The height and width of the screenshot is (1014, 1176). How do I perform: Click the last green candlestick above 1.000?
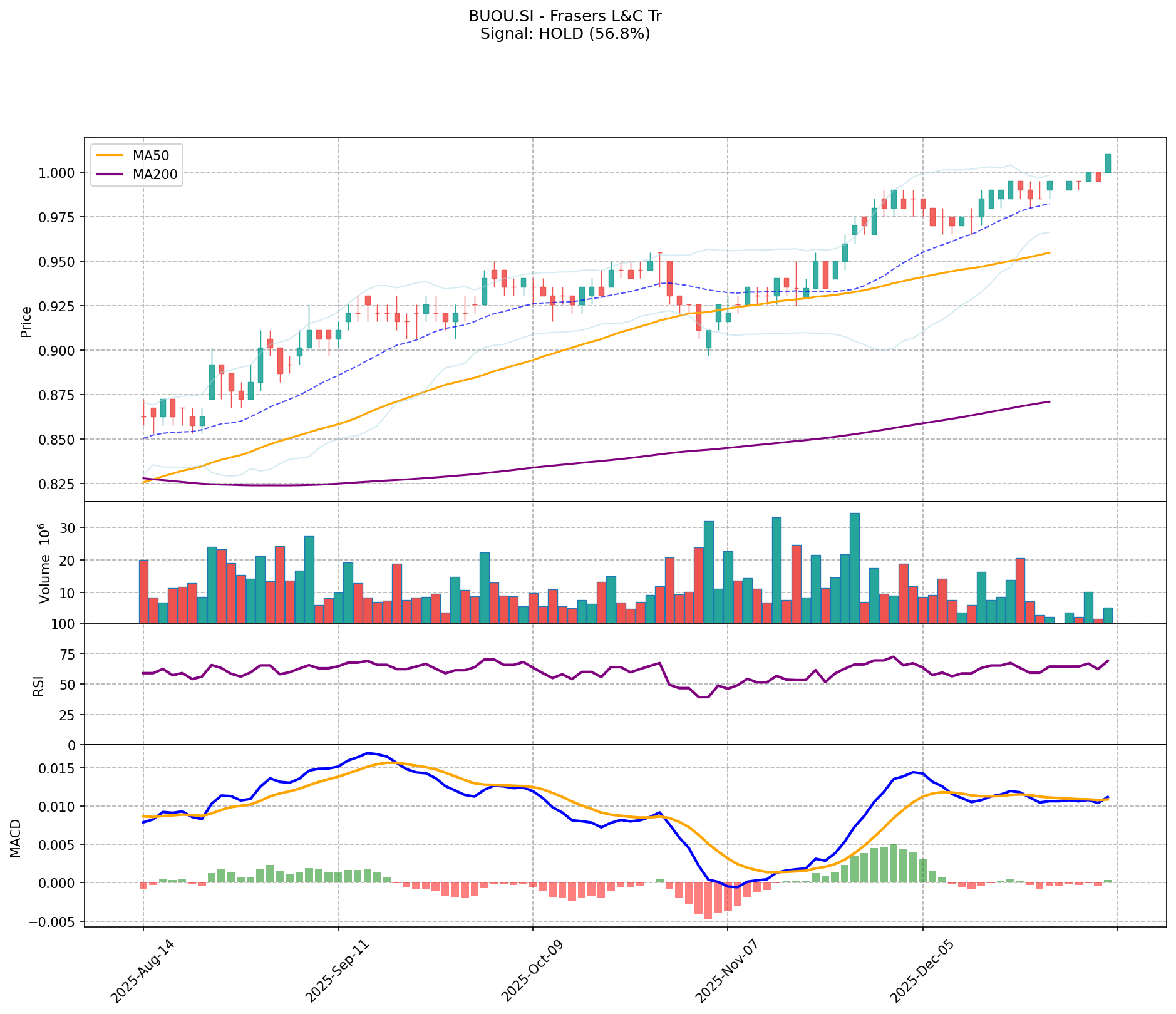(x=1108, y=163)
